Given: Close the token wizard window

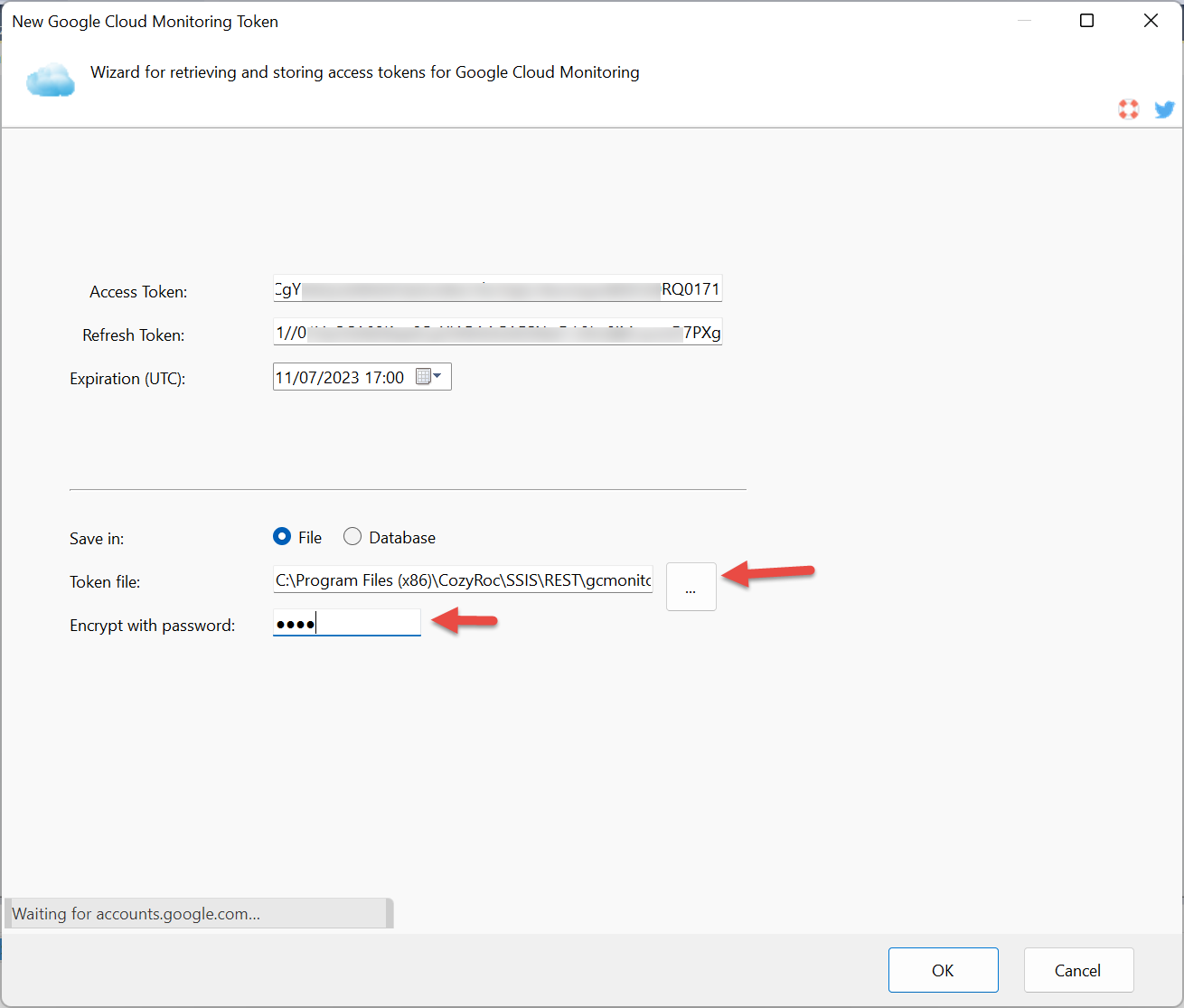Looking at the screenshot, I should tap(1151, 21).
